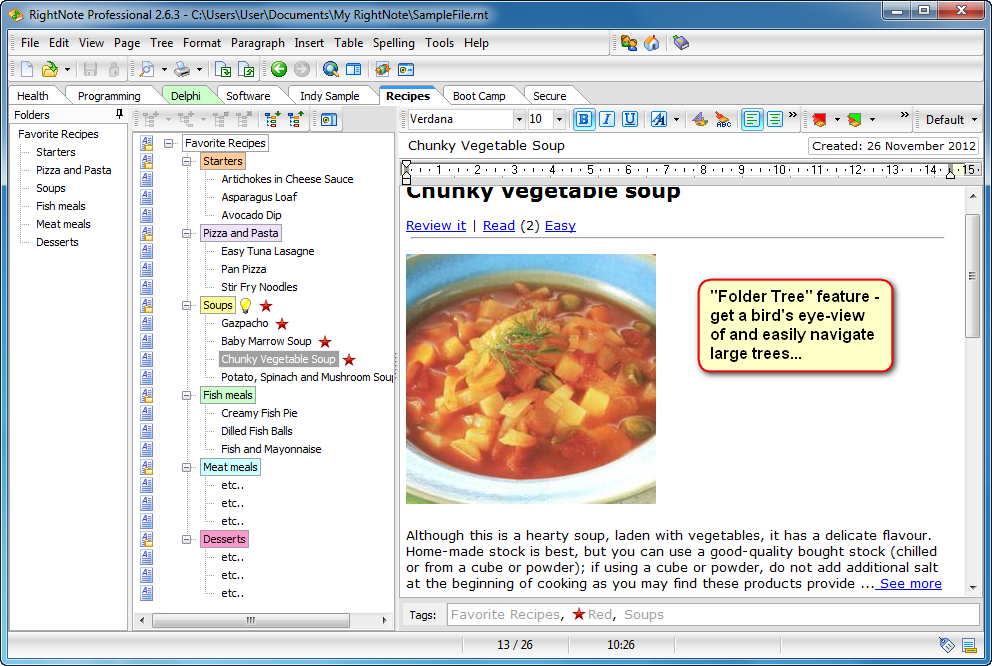Print the note with the printer icon
Image resolution: width=992 pixels, height=666 pixels.
click(x=182, y=69)
